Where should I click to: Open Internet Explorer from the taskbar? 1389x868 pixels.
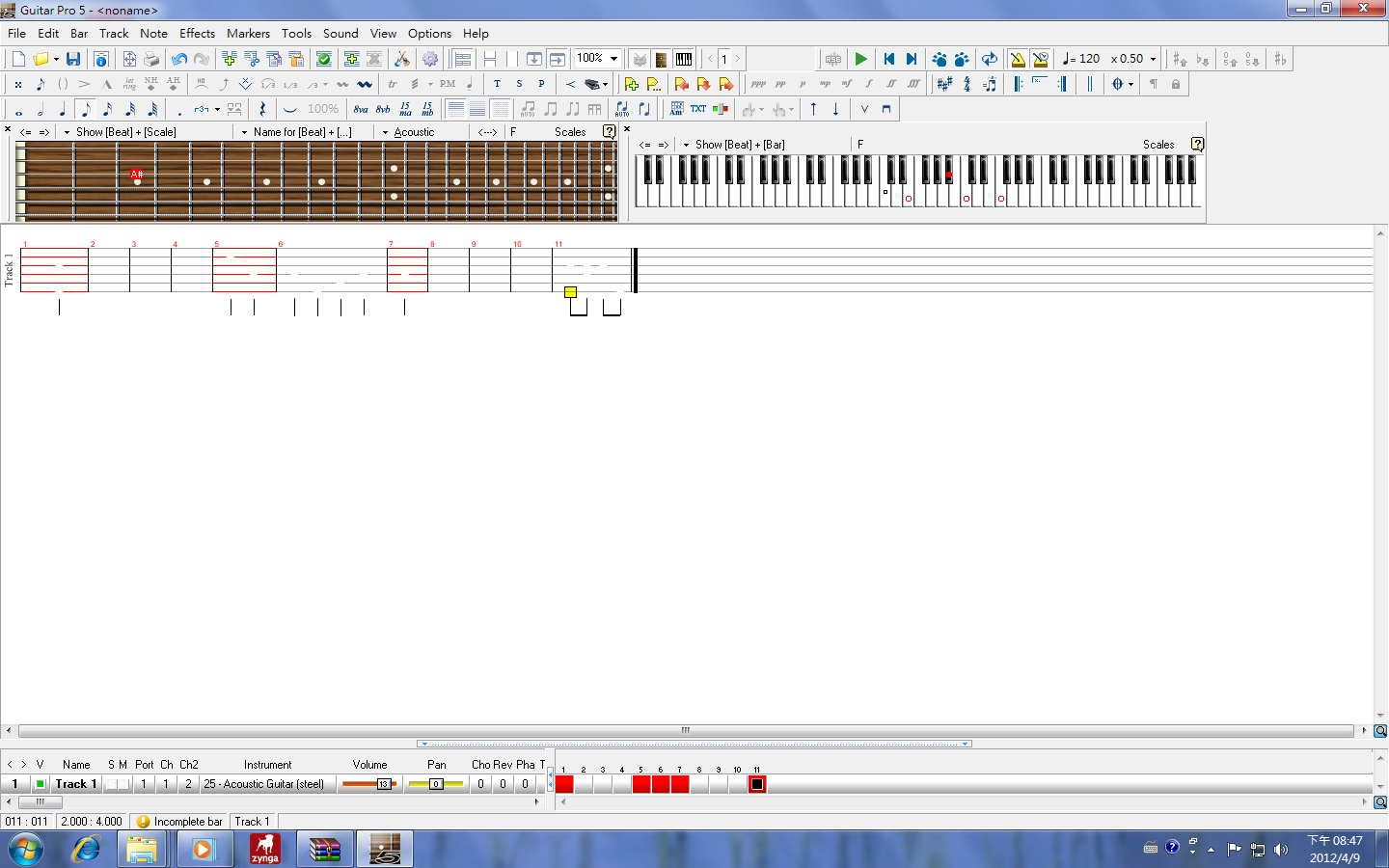tap(86, 850)
